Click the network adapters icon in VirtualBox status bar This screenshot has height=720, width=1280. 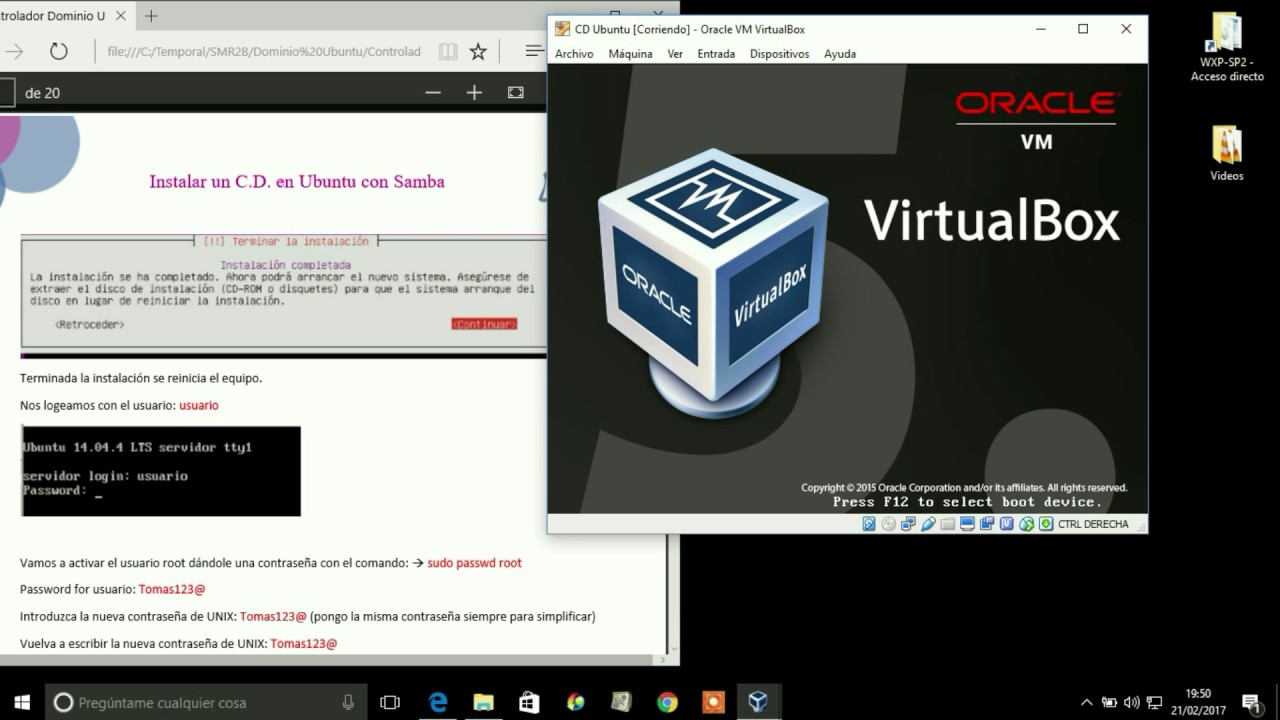pyautogui.click(x=908, y=524)
